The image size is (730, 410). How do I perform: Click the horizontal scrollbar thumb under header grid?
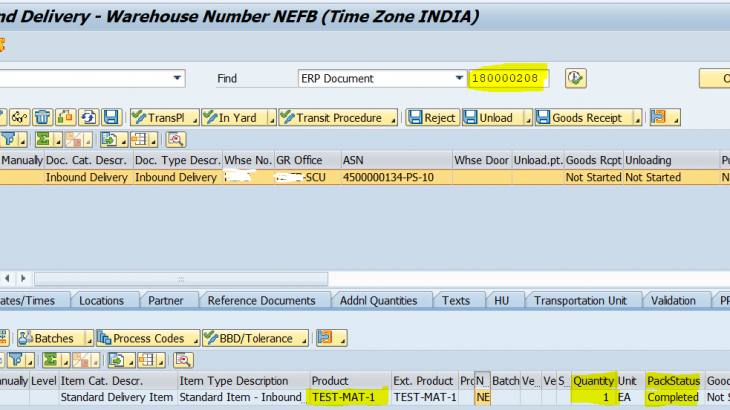coord(181,279)
